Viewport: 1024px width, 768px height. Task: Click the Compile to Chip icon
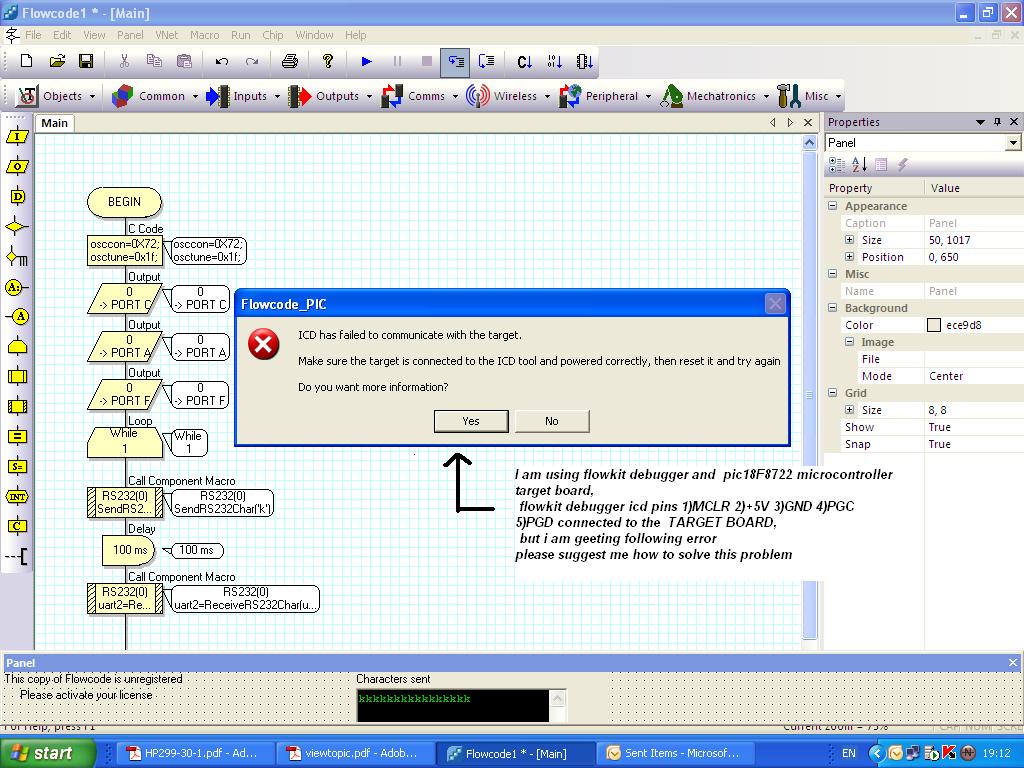pos(584,61)
